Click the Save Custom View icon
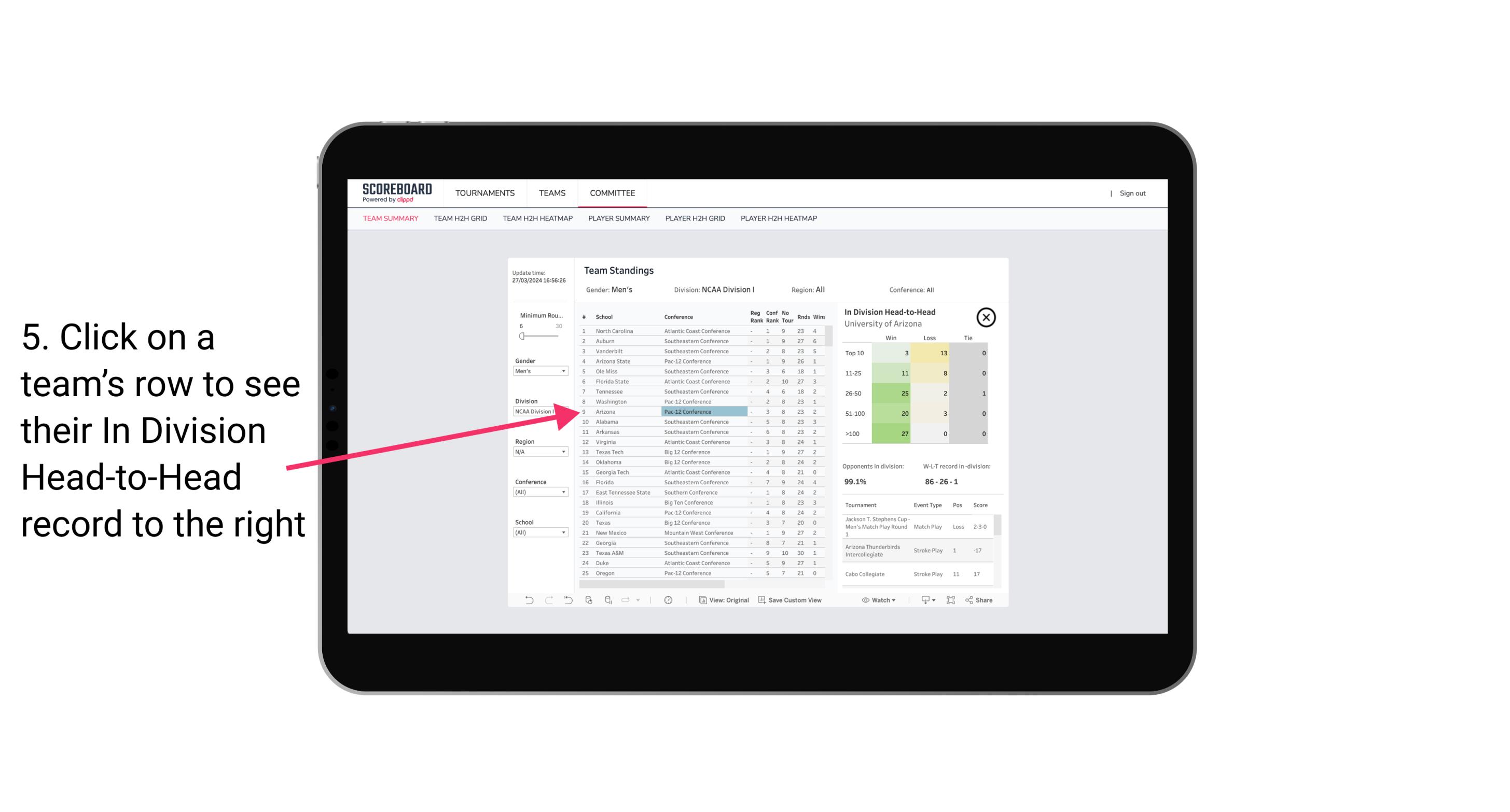This screenshot has height=812, width=1510. point(762,600)
